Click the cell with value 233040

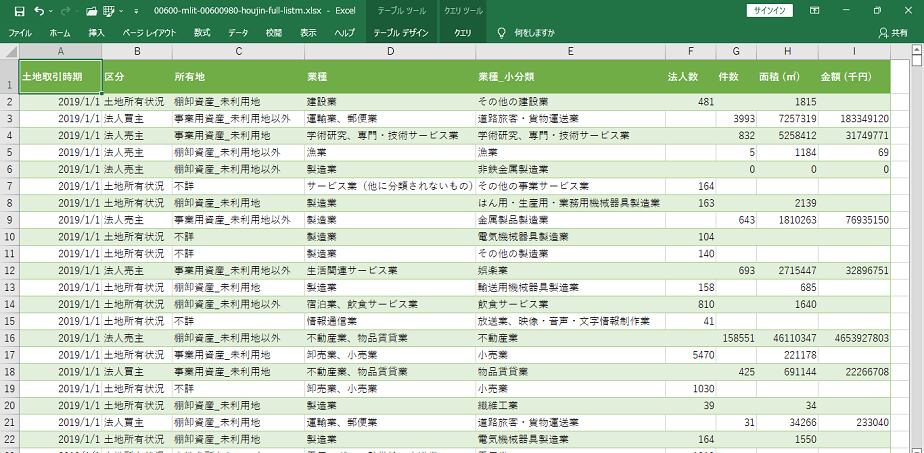point(854,423)
